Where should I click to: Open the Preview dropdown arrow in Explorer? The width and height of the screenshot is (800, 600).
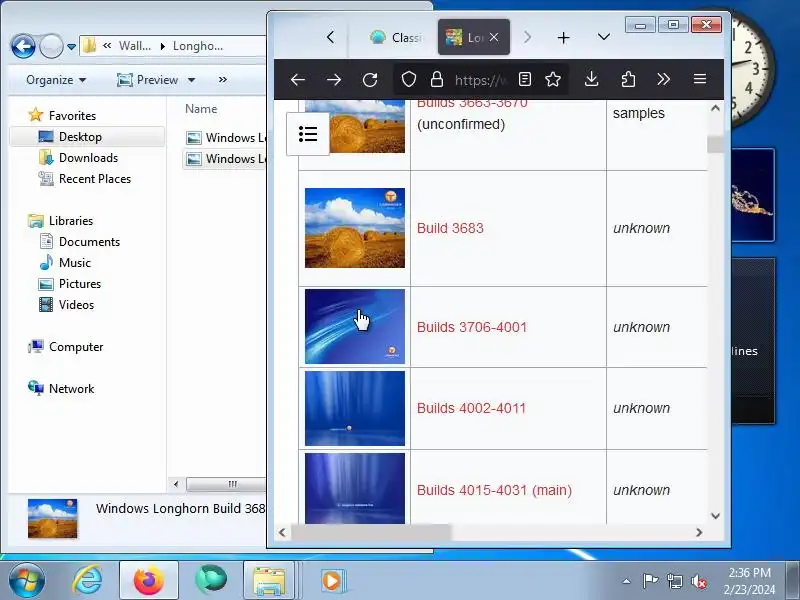pyautogui.click(x=191, y=80)
